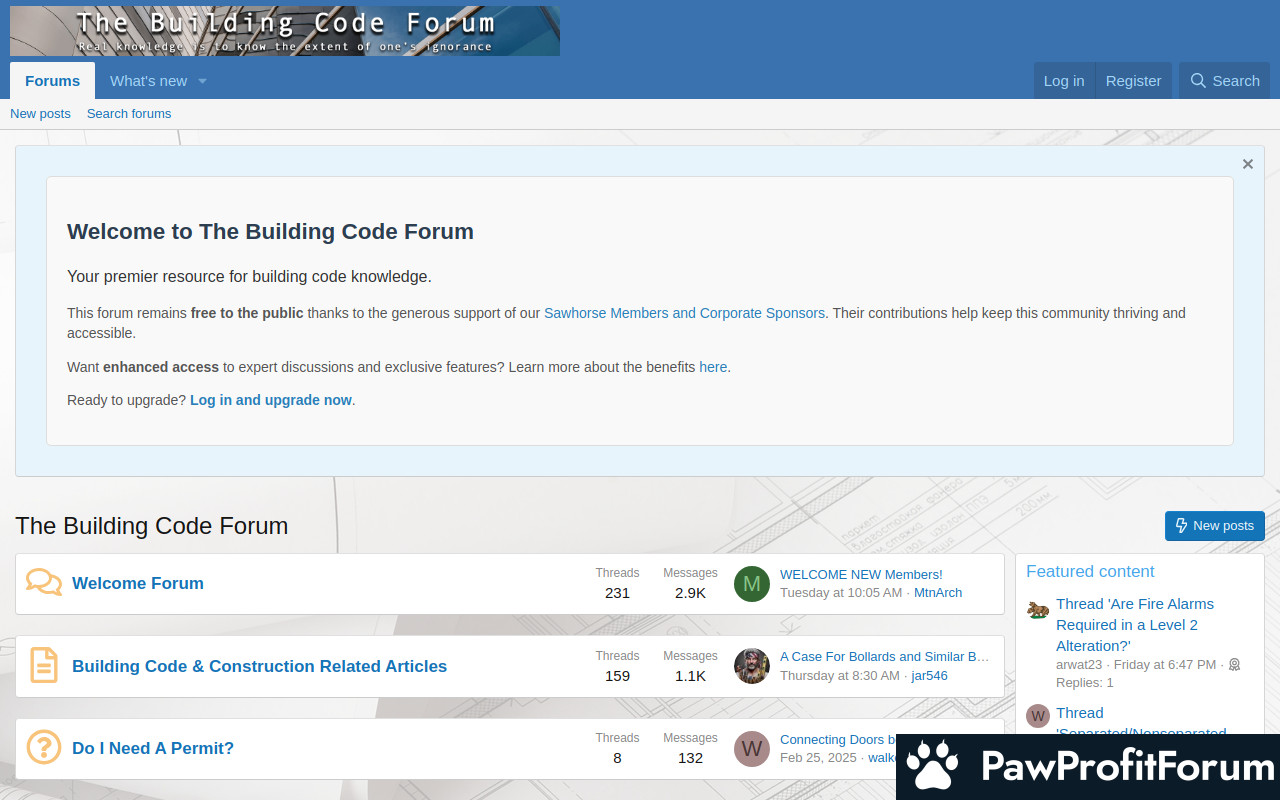Click the 'Replies: 1' text
Screen dimensions: 1280x800
tap(1085, 683)
